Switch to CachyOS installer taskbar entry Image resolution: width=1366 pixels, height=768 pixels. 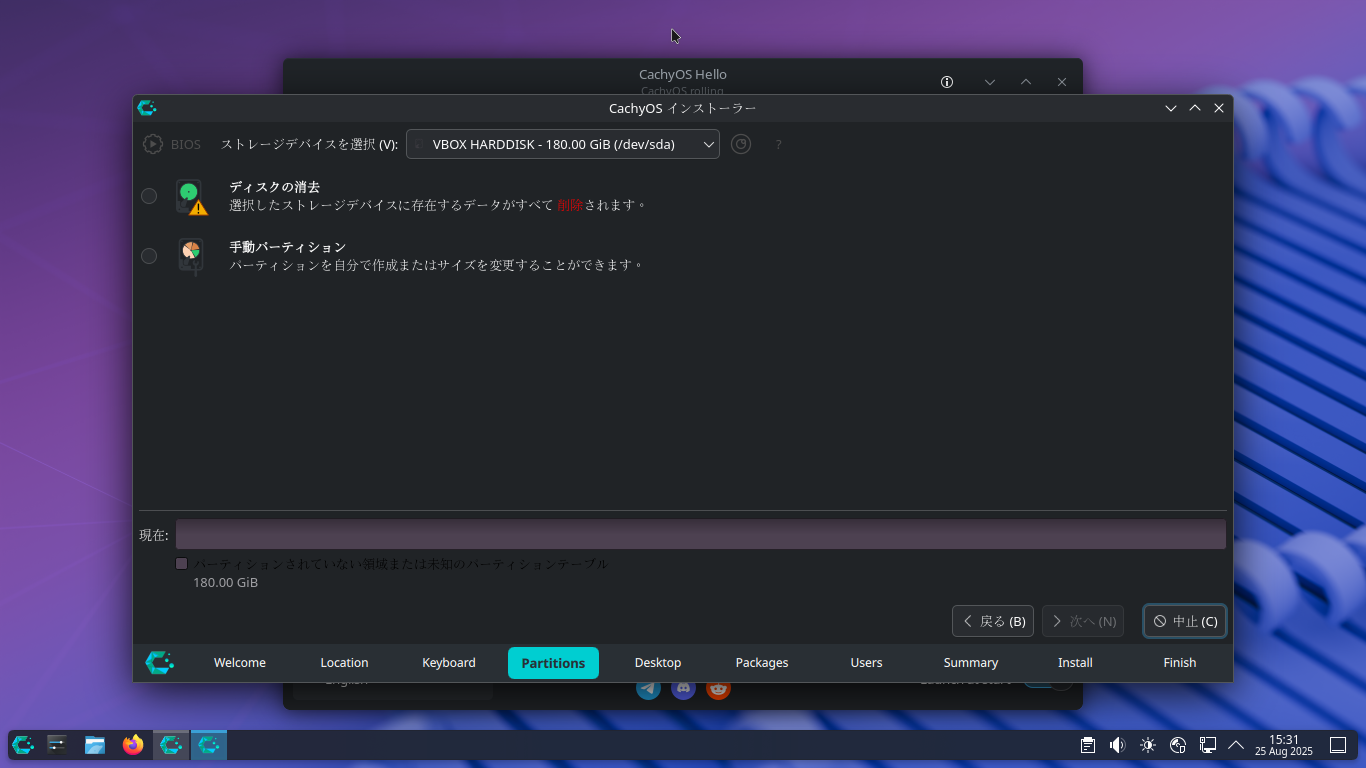click(209, 745)
